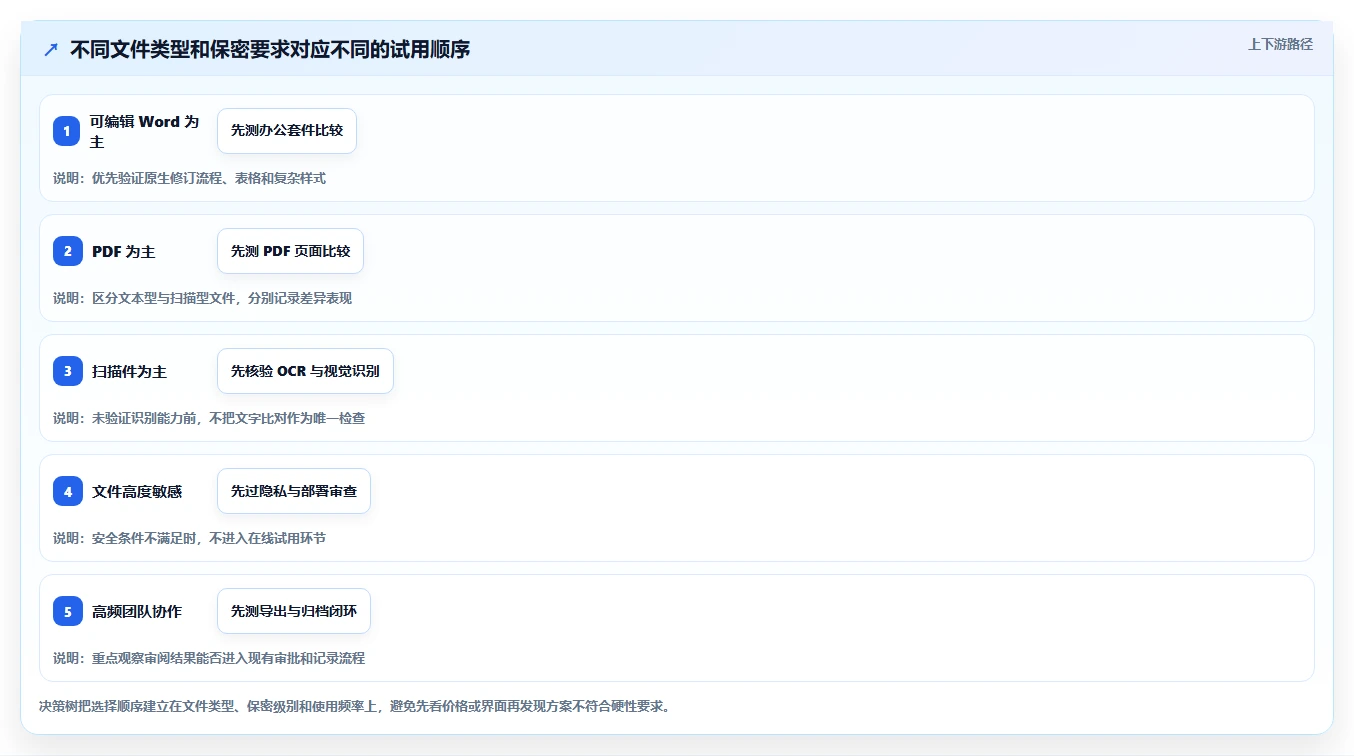The image size is (1354, 756).
Task: Click the note about 未验证识别能力前
Action: pos(209,418)
